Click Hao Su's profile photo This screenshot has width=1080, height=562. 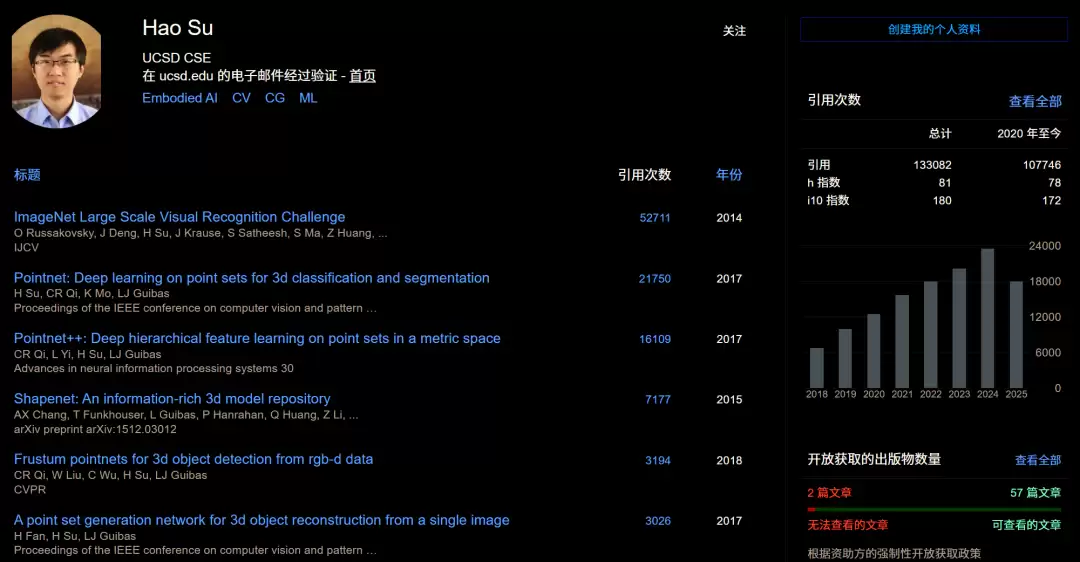click(x=56, y=71)
